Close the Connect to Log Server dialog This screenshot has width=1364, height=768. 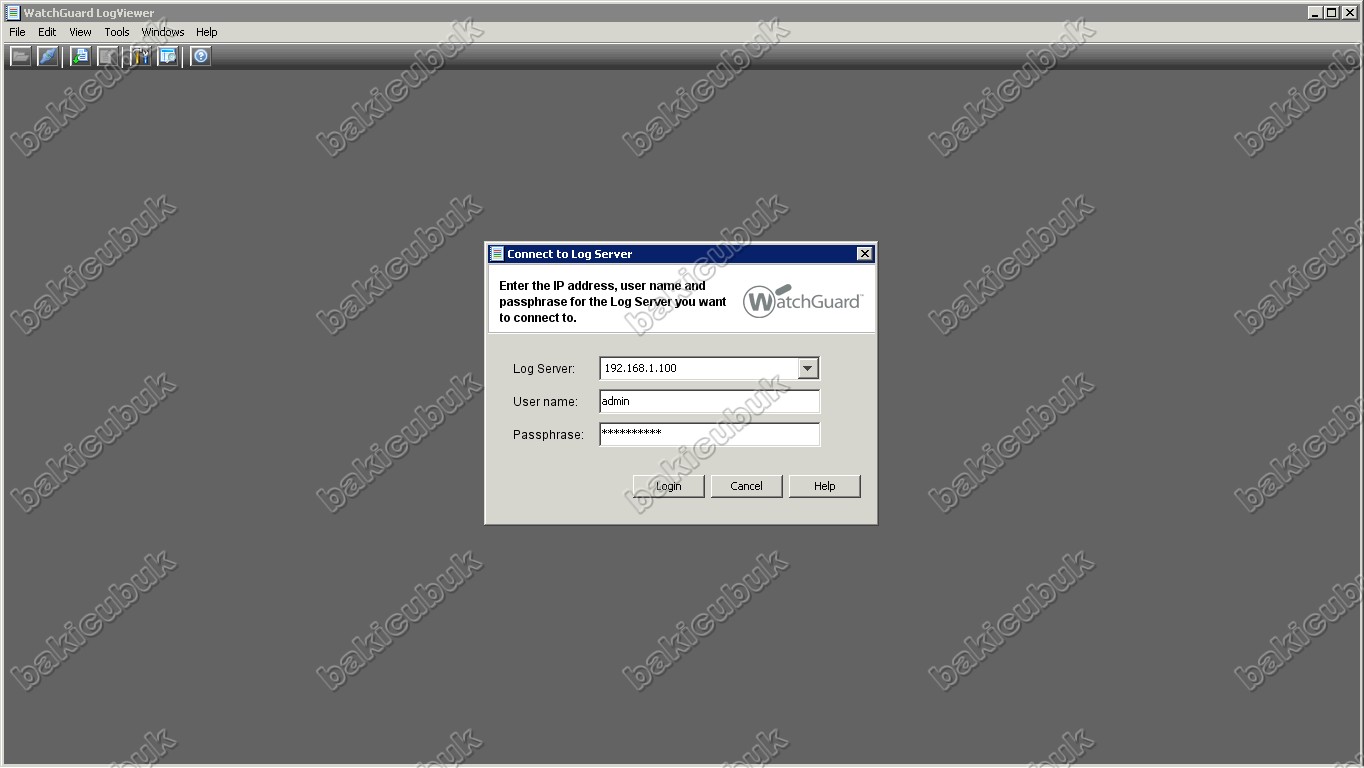(864, 254)
